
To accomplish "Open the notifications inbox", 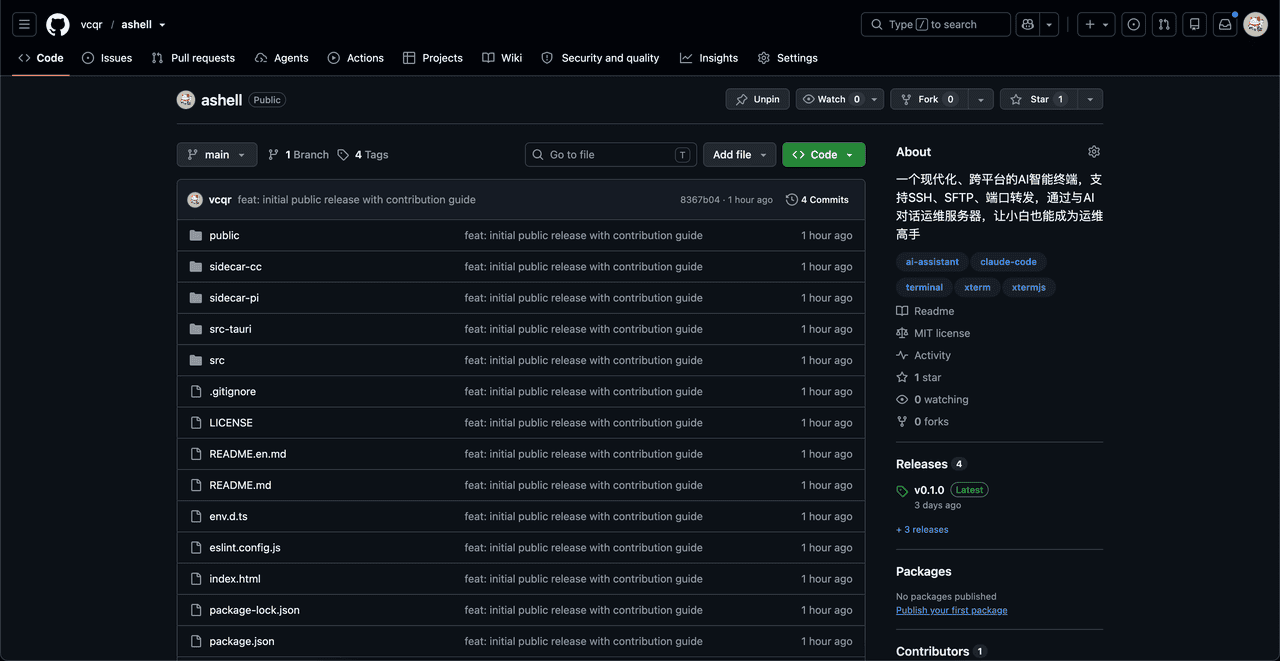I will [1225, 25].
